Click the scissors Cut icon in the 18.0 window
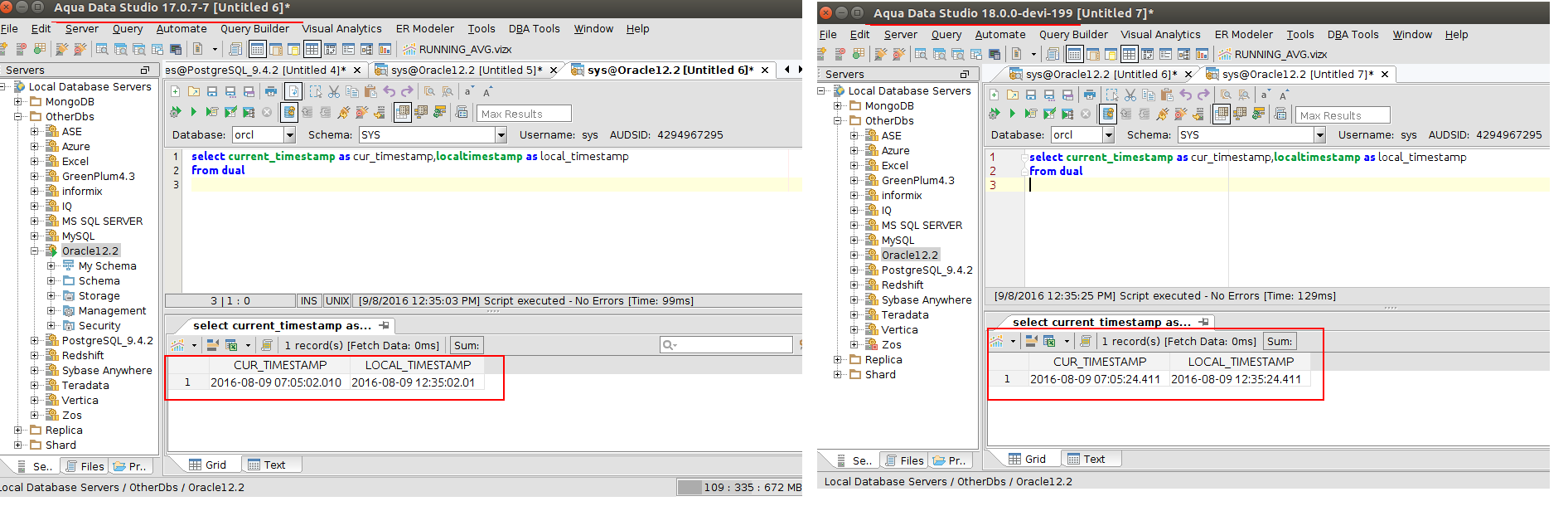 pos(1130,95)
